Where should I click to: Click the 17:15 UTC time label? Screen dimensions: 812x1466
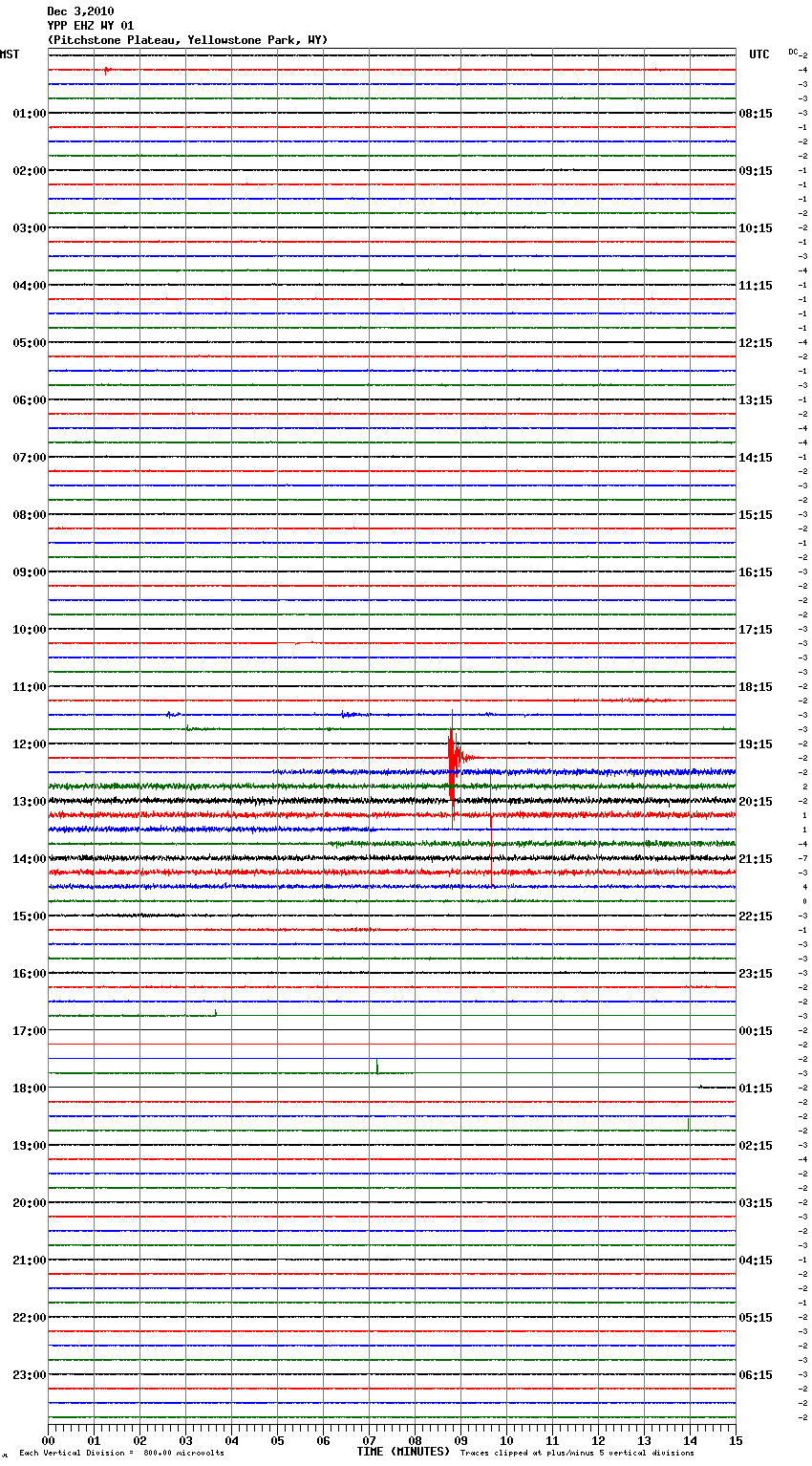click(756, 630)
